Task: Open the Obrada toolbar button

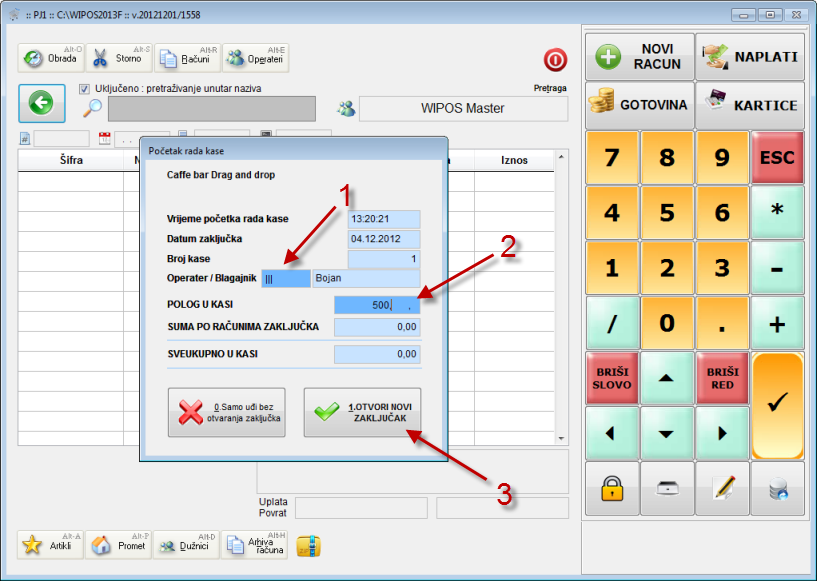Action: 51,58
